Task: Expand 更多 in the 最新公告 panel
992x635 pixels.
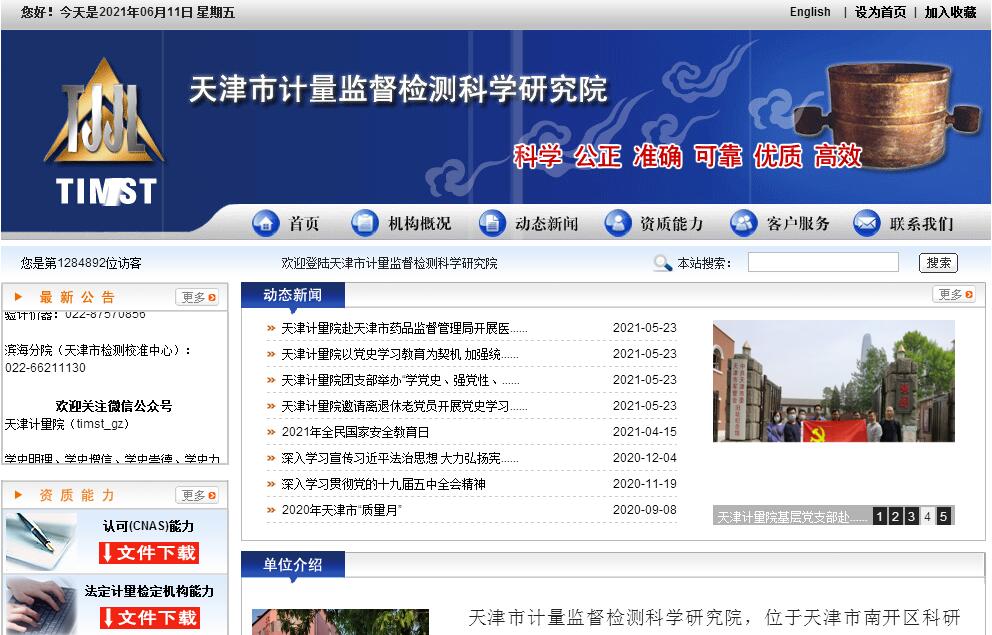Action: coord(197,297)
